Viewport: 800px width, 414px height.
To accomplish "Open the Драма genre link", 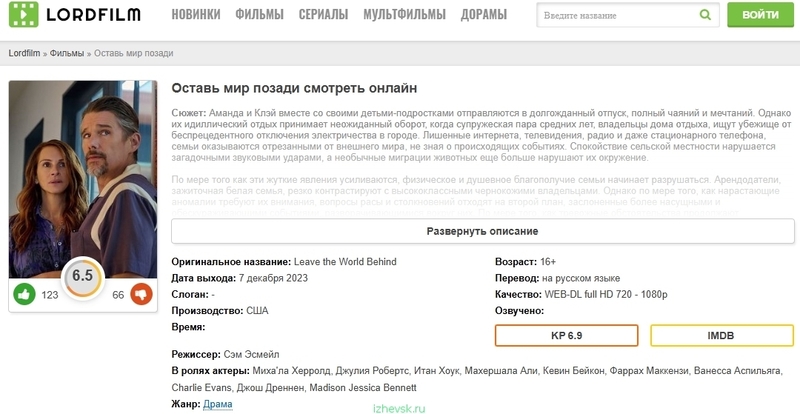I will [218, 404].
